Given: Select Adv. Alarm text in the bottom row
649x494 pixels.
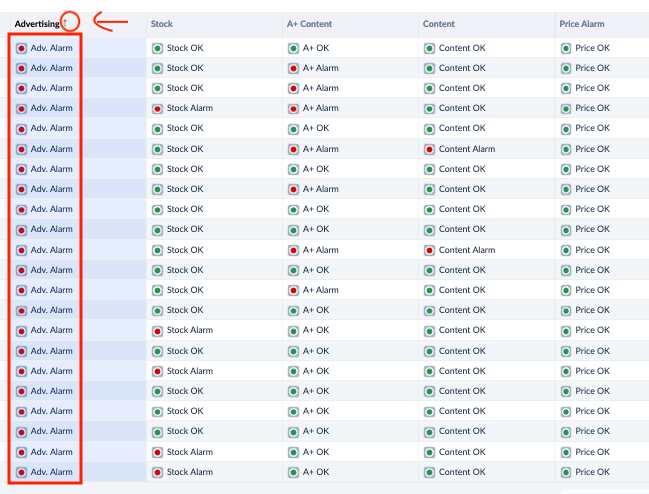Looking at the screenshot, I should [x=51, y=472].
